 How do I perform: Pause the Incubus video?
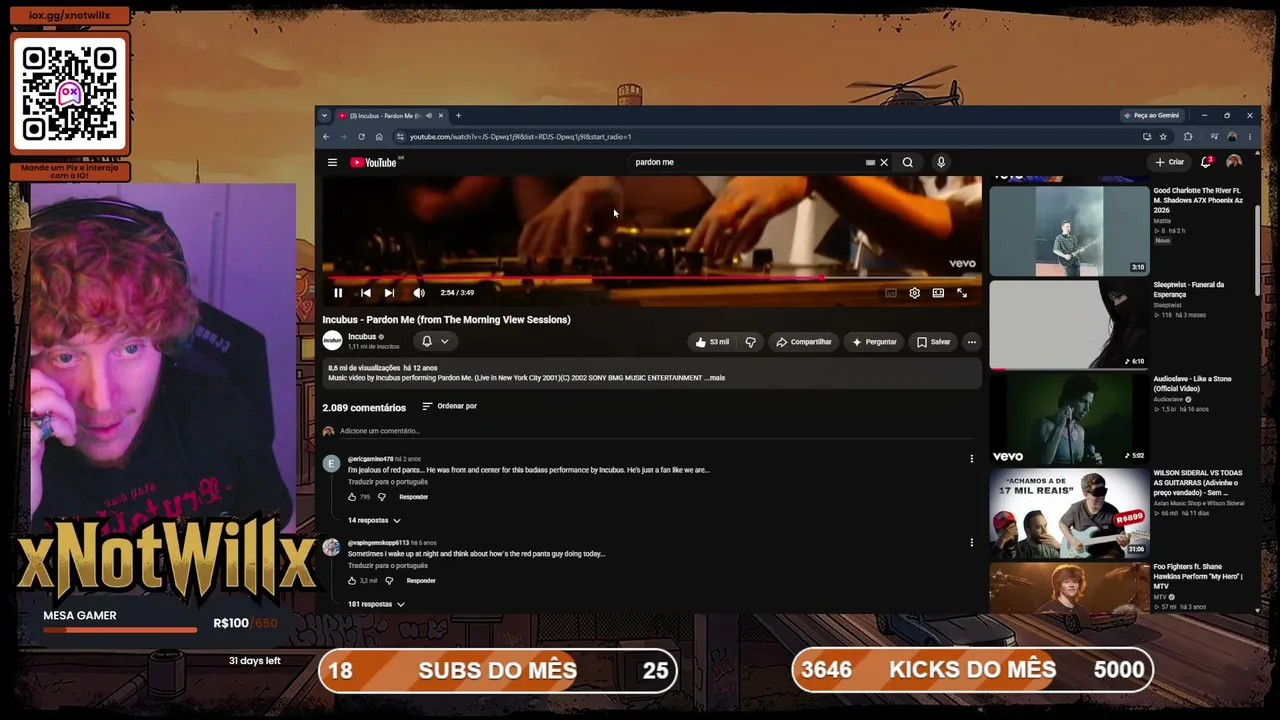(338, 293)
